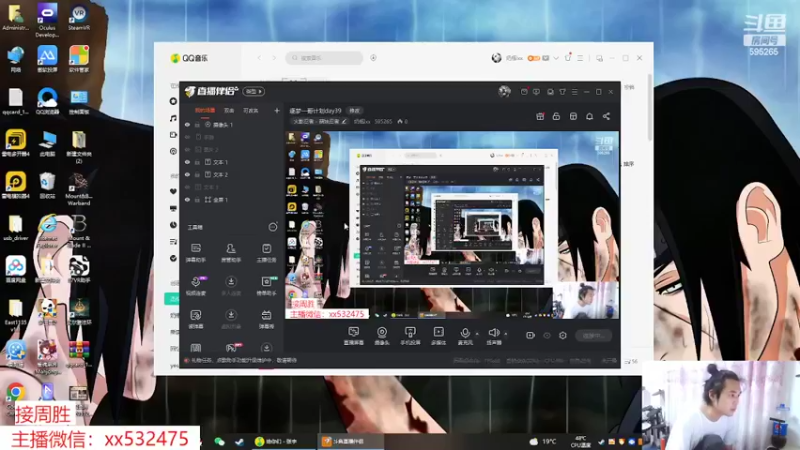Open toolbox settings circle icon

coord(273,227)
